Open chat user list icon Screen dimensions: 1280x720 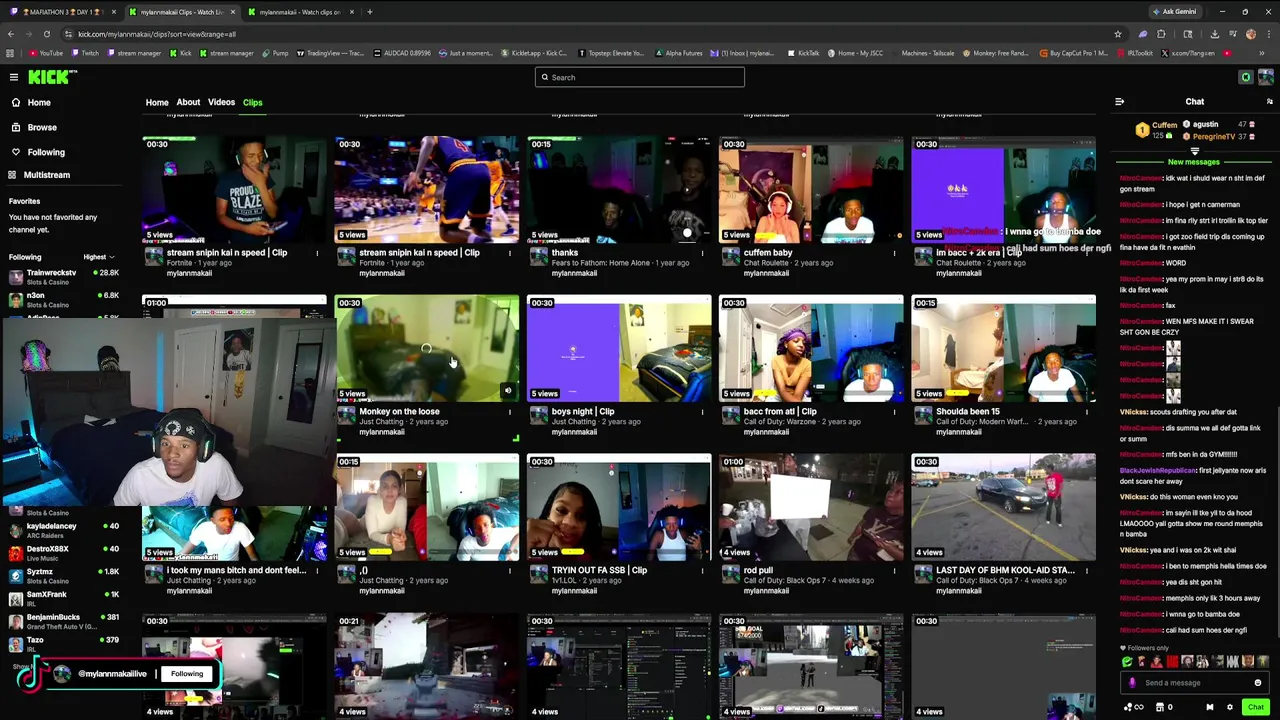tap(1269, 101)
